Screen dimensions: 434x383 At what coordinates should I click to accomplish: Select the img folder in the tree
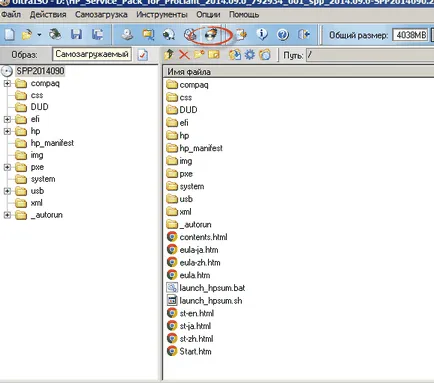(37, 155)
